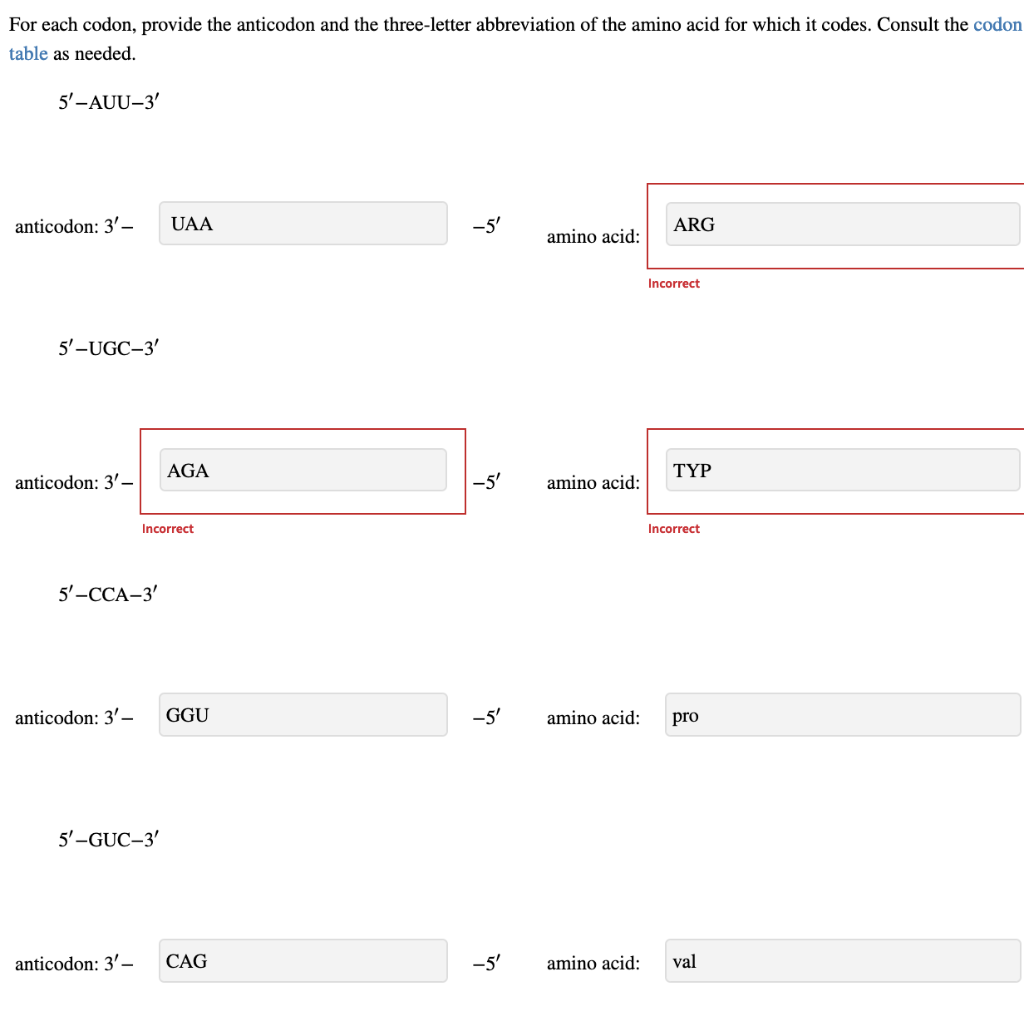Screen dimensions: 1024x1021
Task: Click the anticodon label beside UAA field
Action: tap(73, 226)
